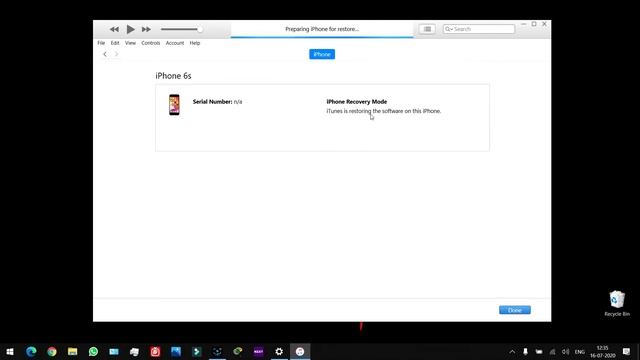Open the Controls menu

coord(151,43)
